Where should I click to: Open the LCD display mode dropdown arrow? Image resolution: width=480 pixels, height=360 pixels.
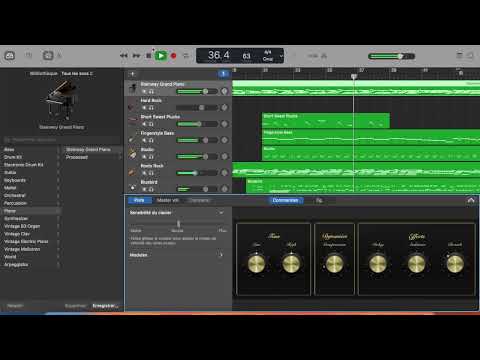tap(281, 56)
